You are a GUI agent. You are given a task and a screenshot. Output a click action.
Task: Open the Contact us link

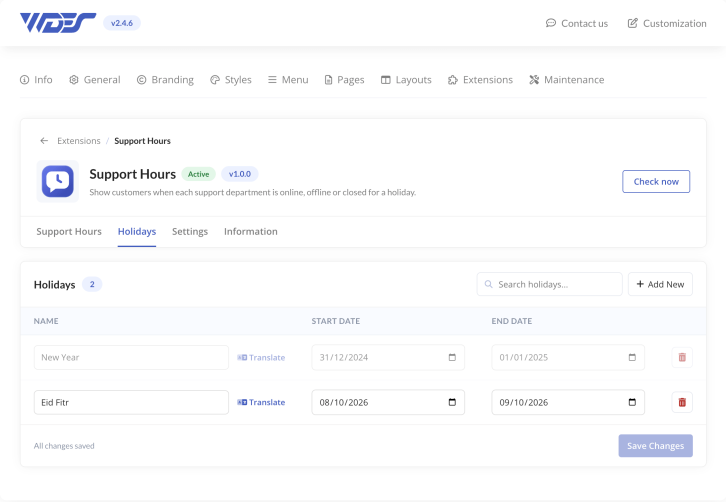tap(576, 23)
